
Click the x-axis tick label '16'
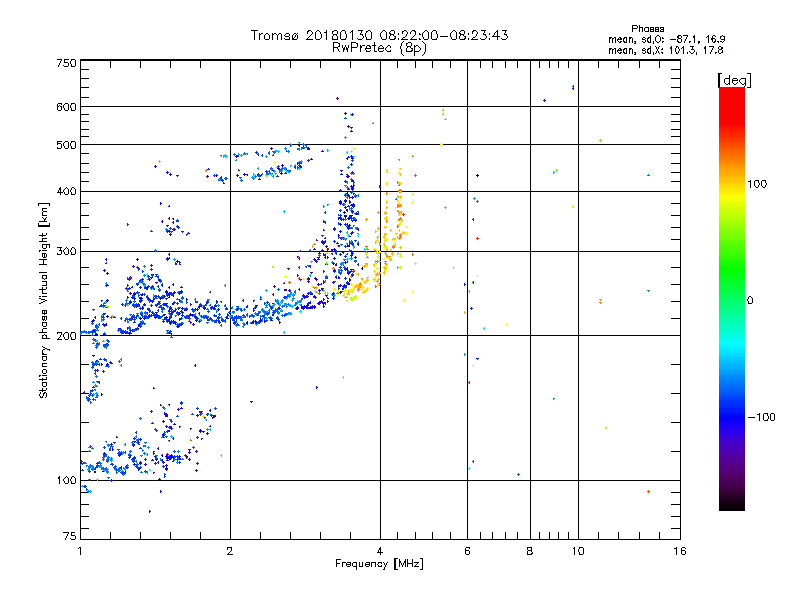point(680,551)
